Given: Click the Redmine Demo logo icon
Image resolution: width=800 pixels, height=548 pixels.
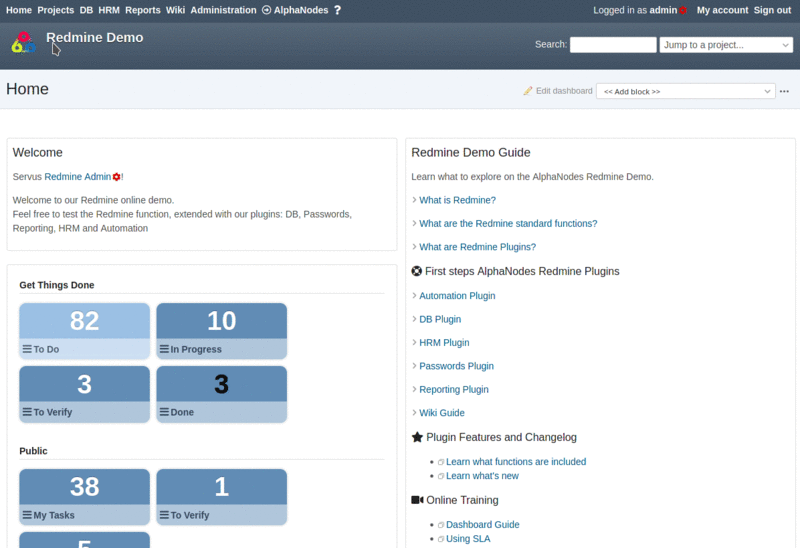Looking at the screenshot, I should 23,42.
